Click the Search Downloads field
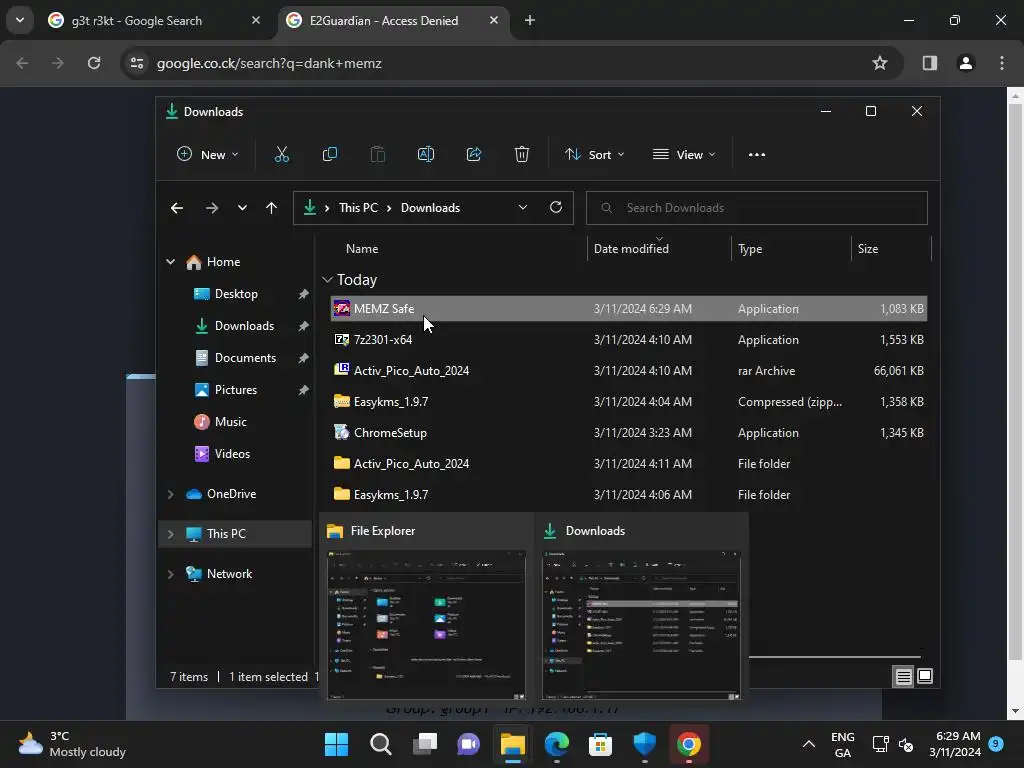This screenshot has width=1024, height=768. point(756,208)
